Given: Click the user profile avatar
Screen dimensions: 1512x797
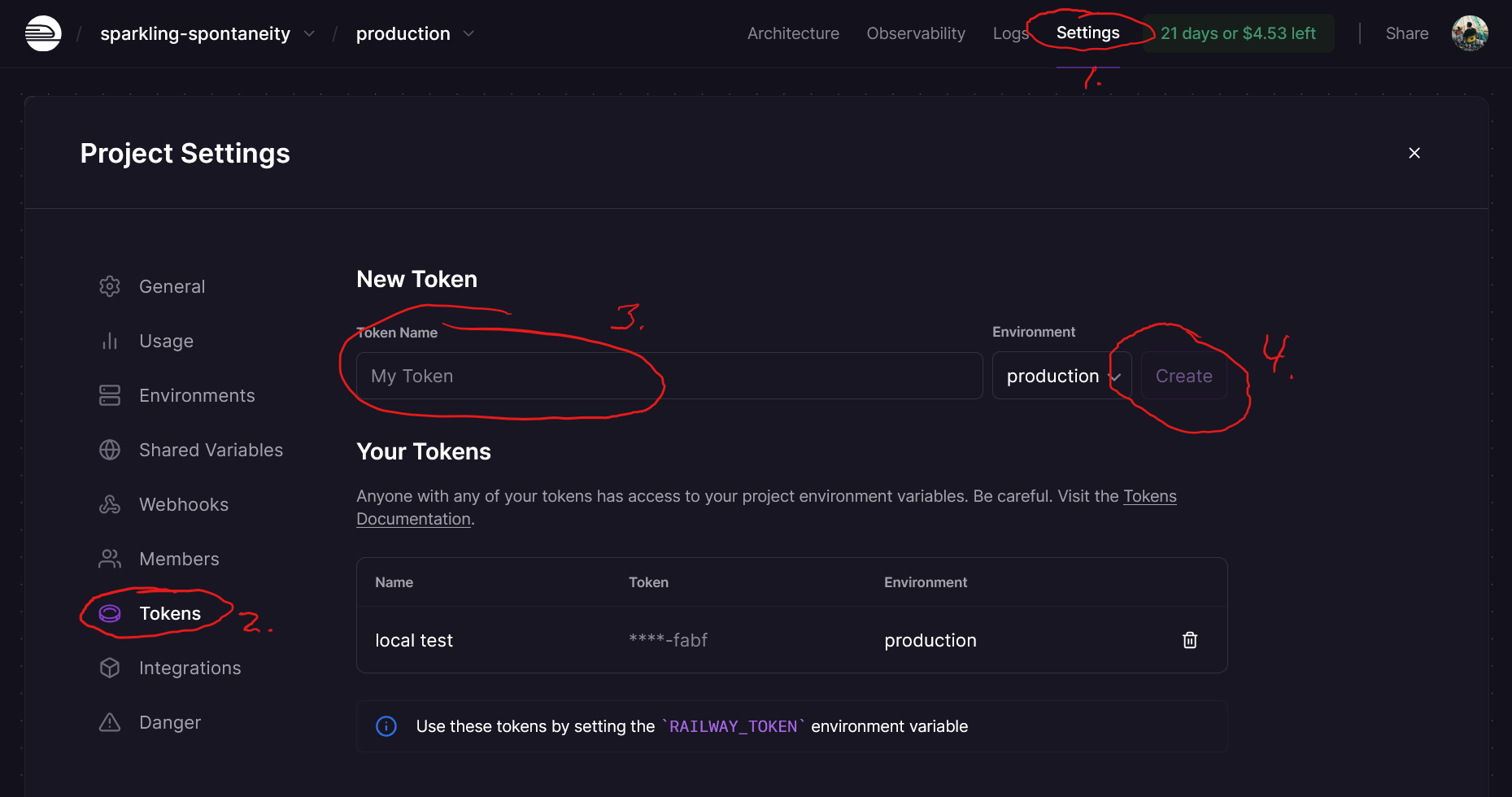Looking at the screenshot, I should (1469, 33).
